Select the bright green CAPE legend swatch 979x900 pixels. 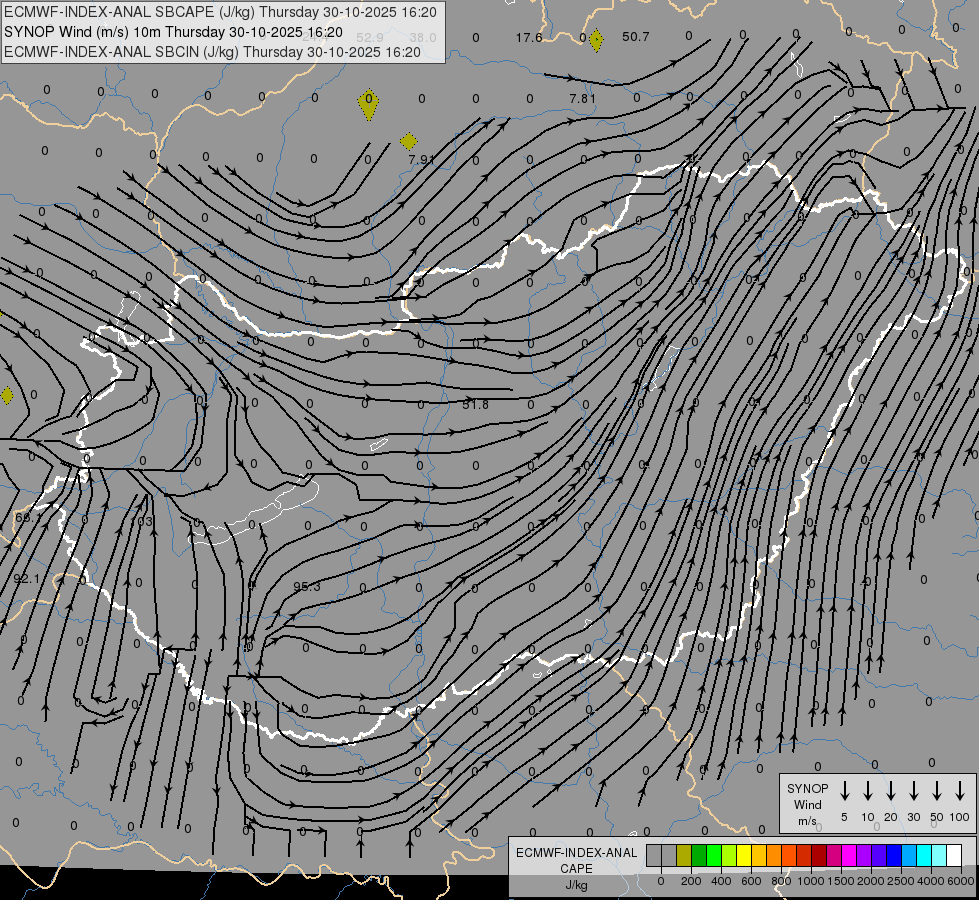[714, 856]
